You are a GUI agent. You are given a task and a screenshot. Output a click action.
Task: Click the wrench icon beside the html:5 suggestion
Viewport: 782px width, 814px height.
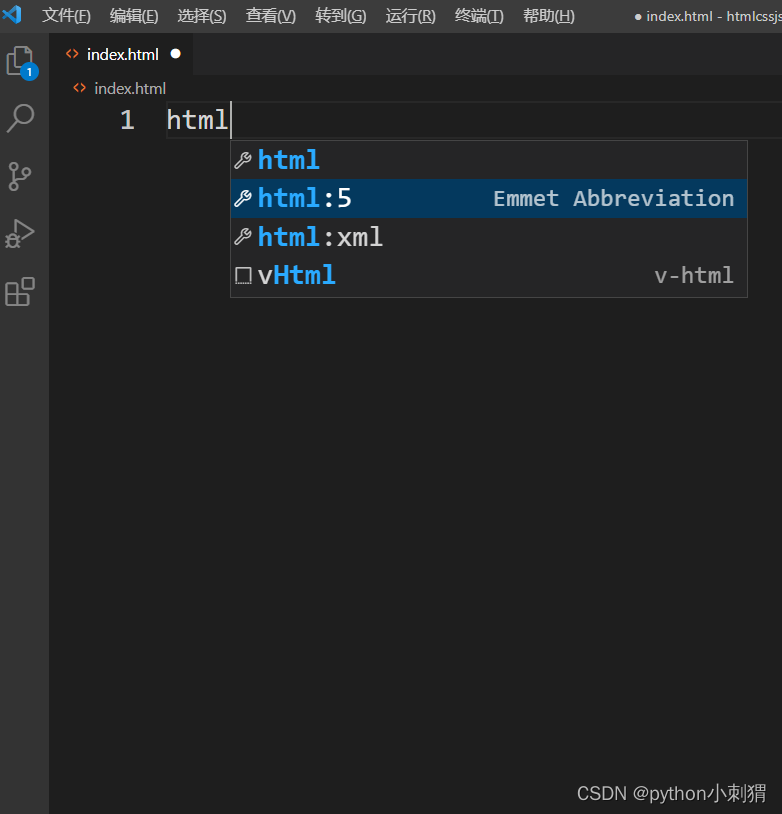(x=242, y=198)
